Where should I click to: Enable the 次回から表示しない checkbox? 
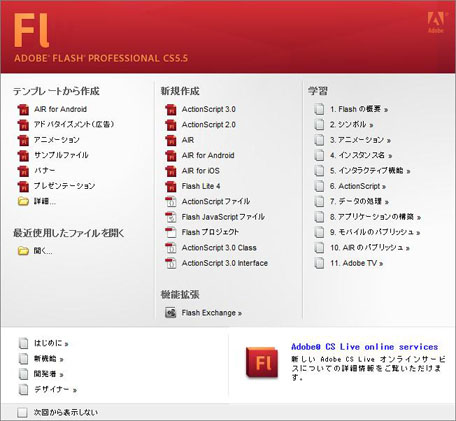coord(22,413)
